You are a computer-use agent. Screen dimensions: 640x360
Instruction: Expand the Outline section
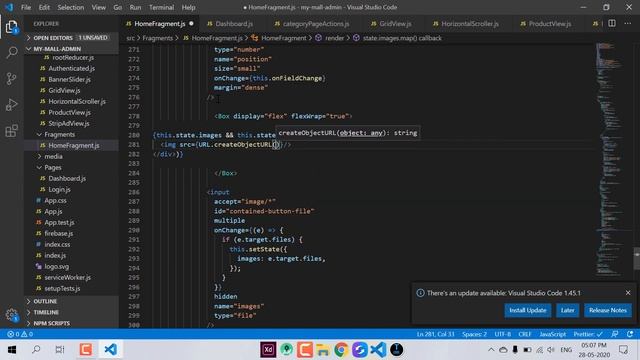pos(71,301)
